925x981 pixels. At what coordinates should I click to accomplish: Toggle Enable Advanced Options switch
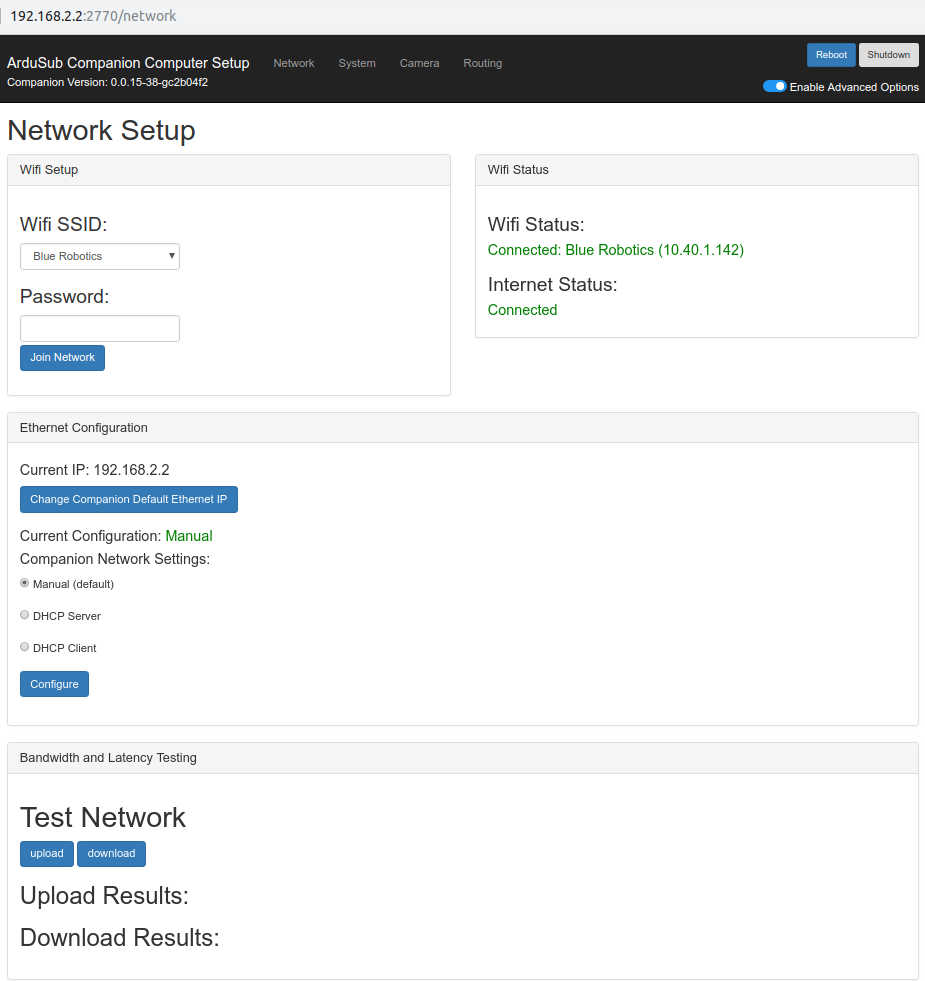(x=774, y=86)
